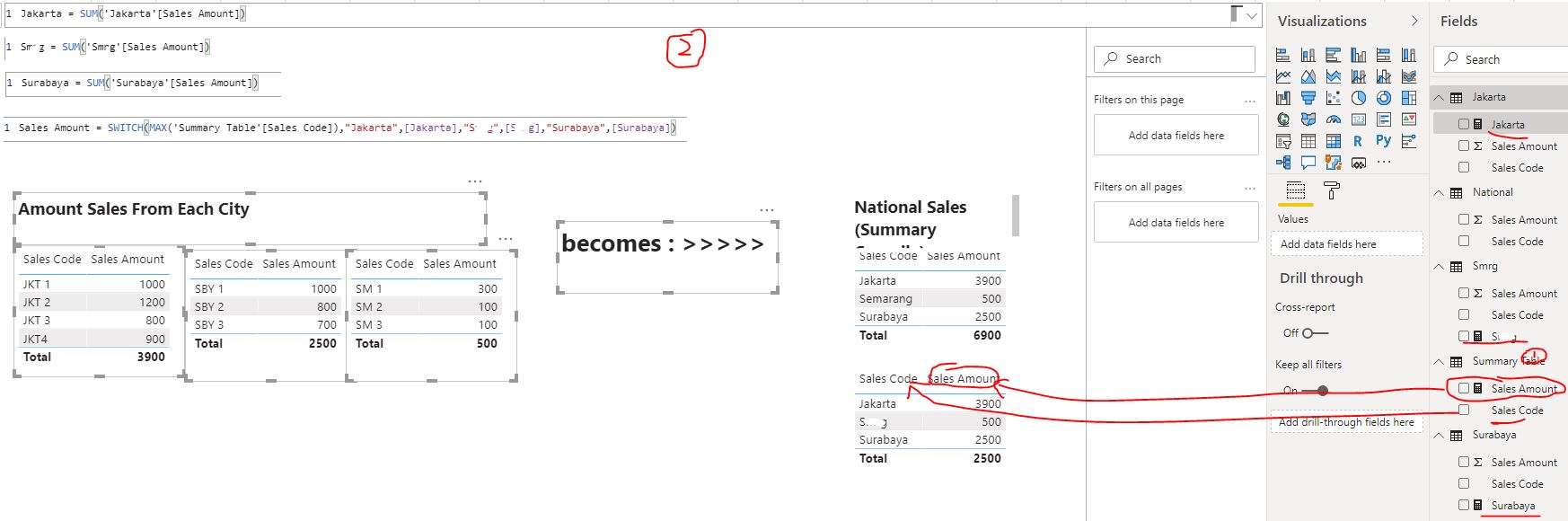Add an R script visual
Image resolution: width=1568 pixels, height=521 pixels.
point(1358,141)
